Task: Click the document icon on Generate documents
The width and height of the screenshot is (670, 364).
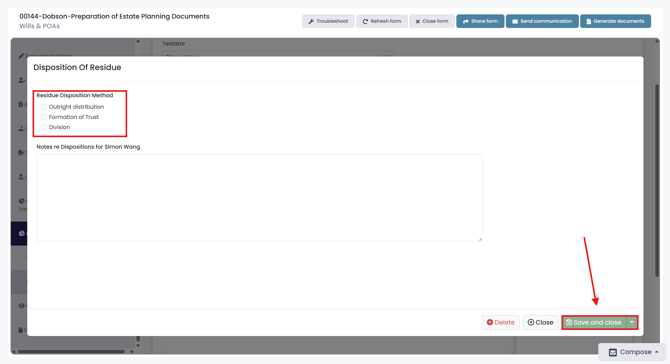Action: point(589,21)
